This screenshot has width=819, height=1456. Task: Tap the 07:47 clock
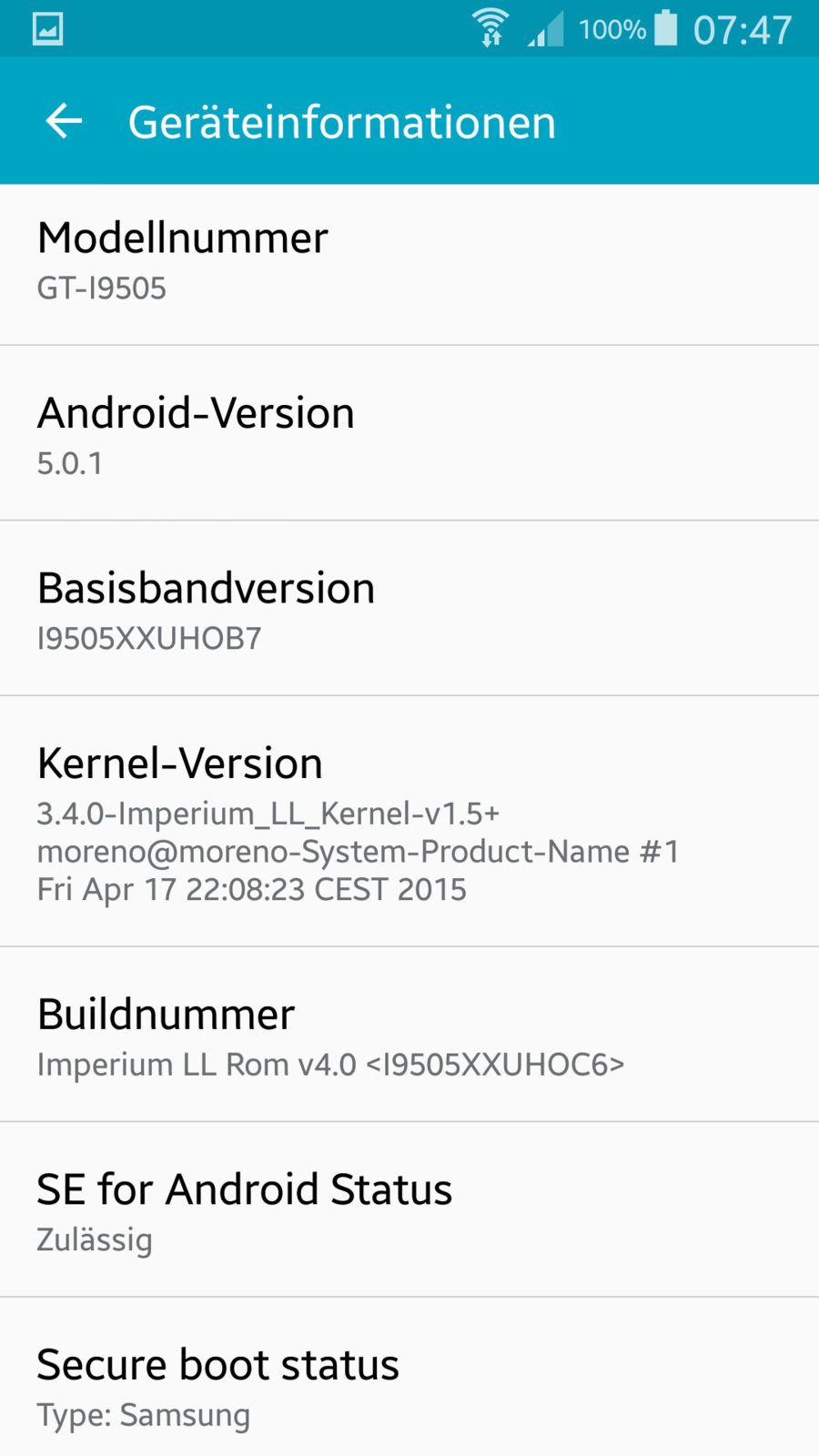click(743, 30)
